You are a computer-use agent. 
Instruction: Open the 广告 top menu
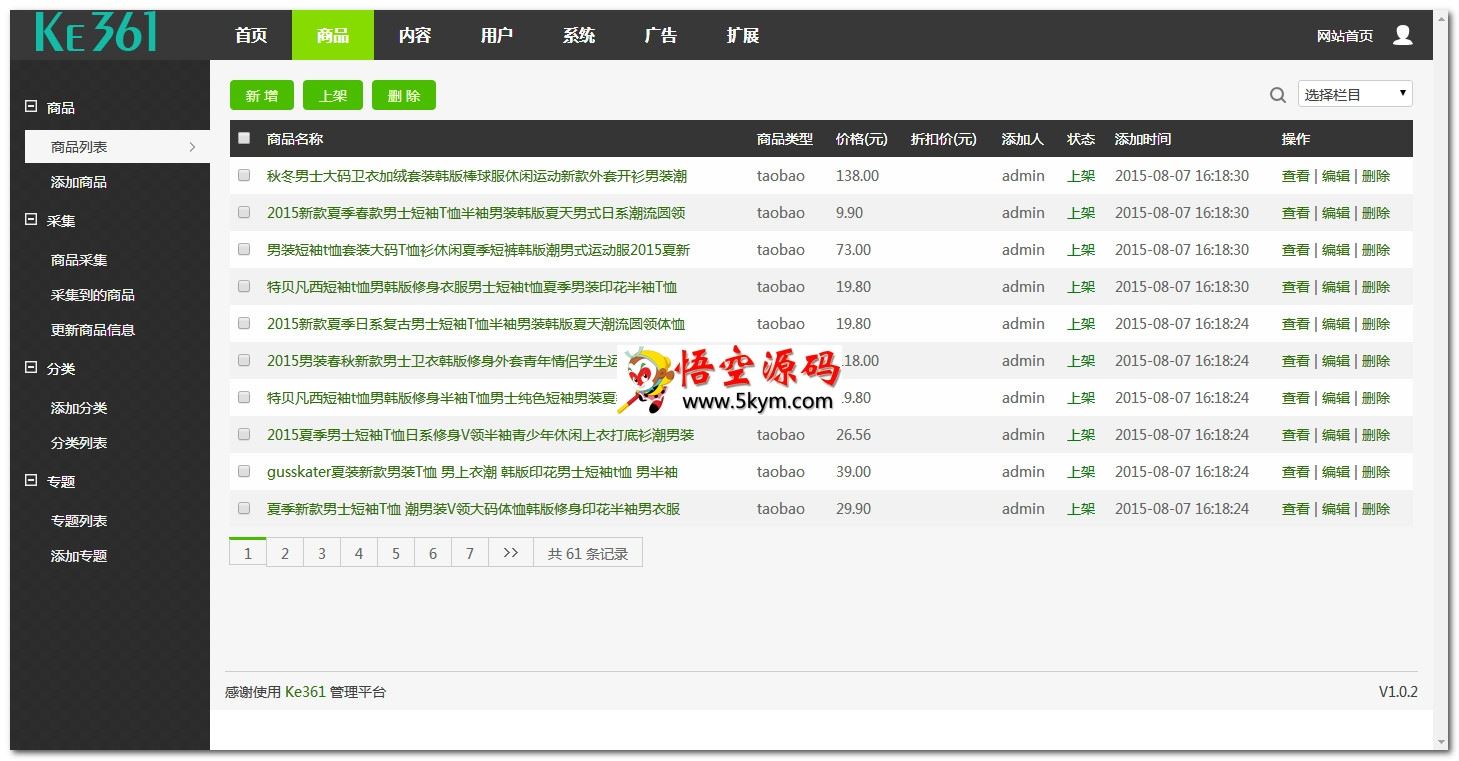661,35
